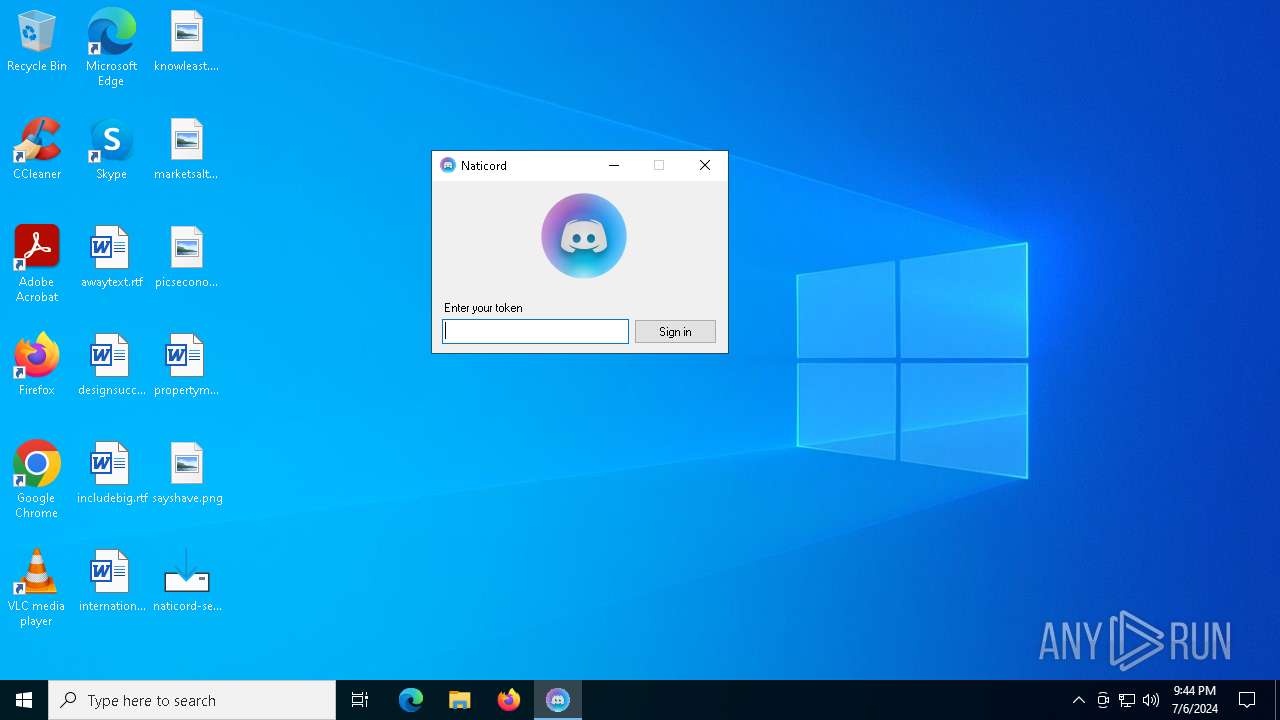Select the awaytext.rtf document
Image resolution: width=1280 pixels, height=720 pixels.
point(111,257)
